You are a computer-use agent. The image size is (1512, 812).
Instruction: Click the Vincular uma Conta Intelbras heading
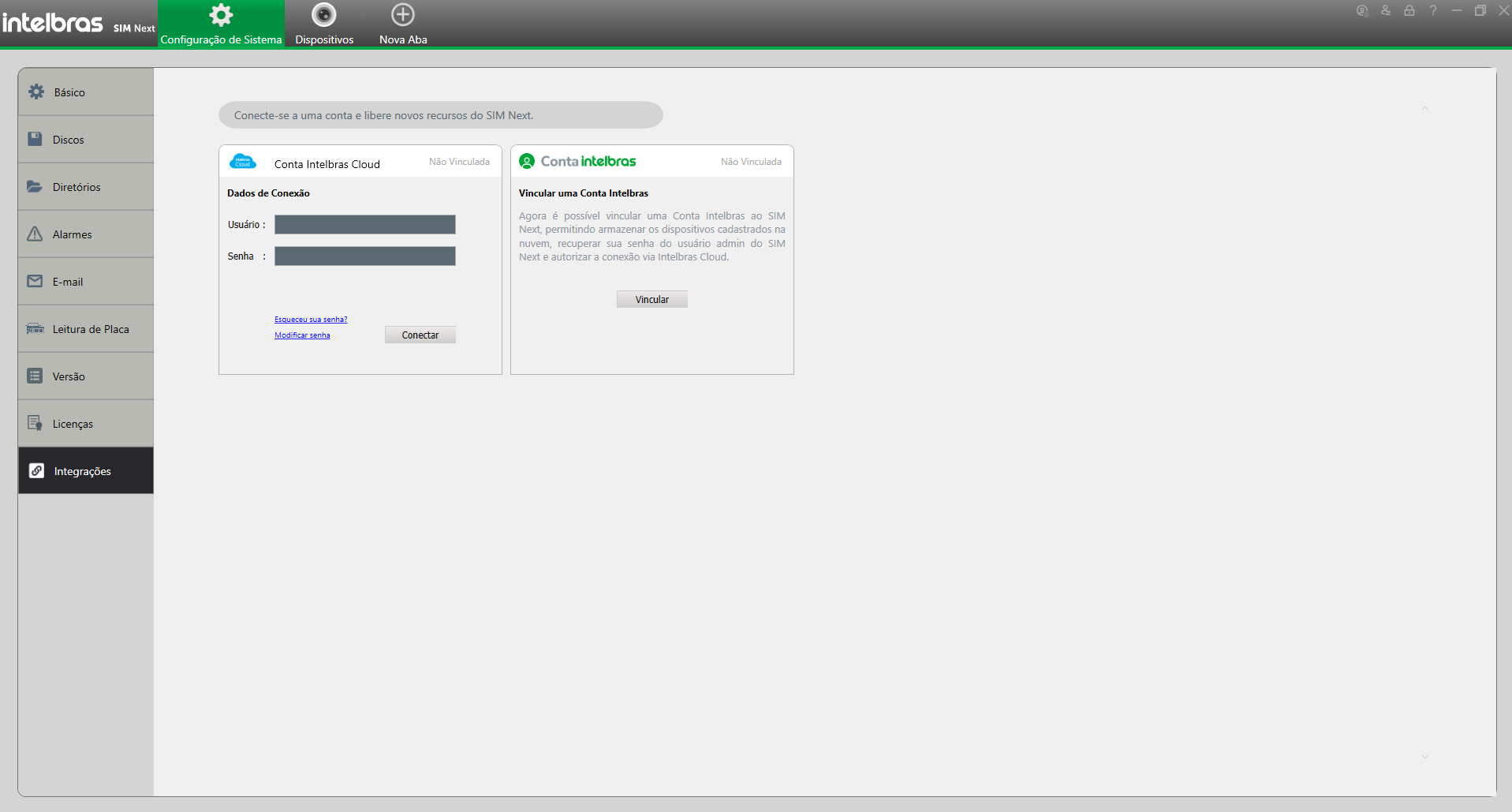[584, 193]
